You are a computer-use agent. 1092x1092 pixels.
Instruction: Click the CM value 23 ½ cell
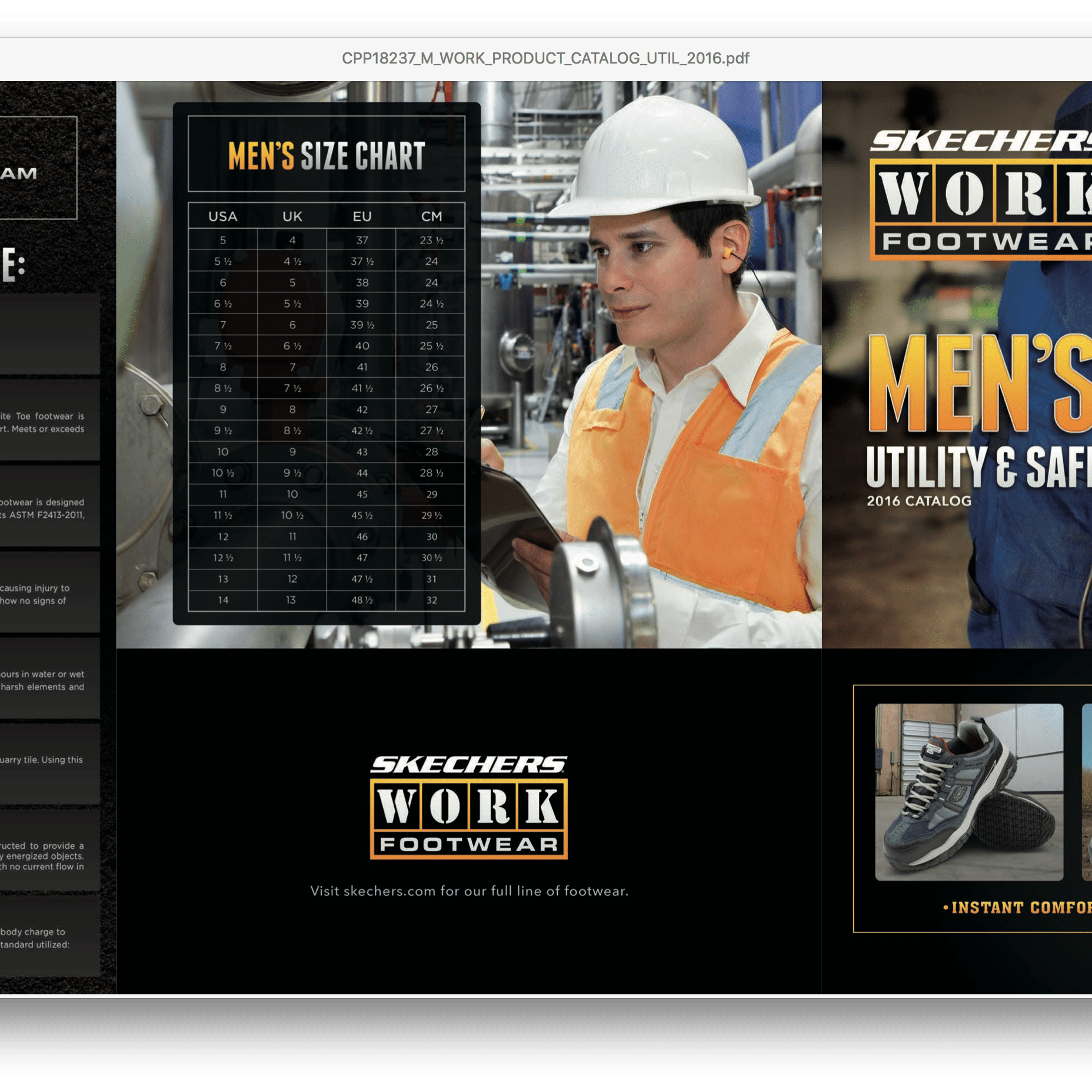[x=431, y=240]
